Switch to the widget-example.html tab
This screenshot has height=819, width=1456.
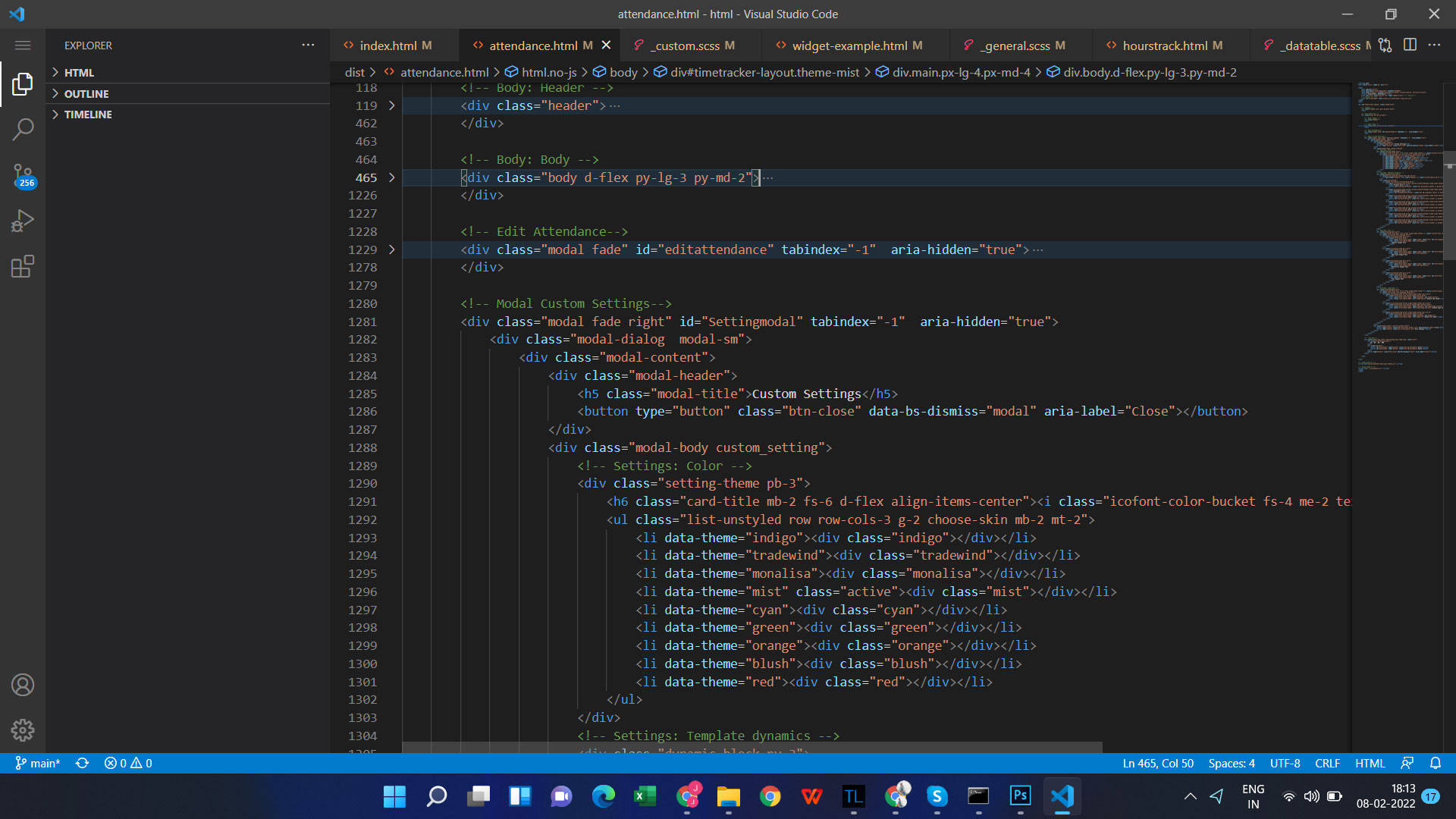coord(849,45)
